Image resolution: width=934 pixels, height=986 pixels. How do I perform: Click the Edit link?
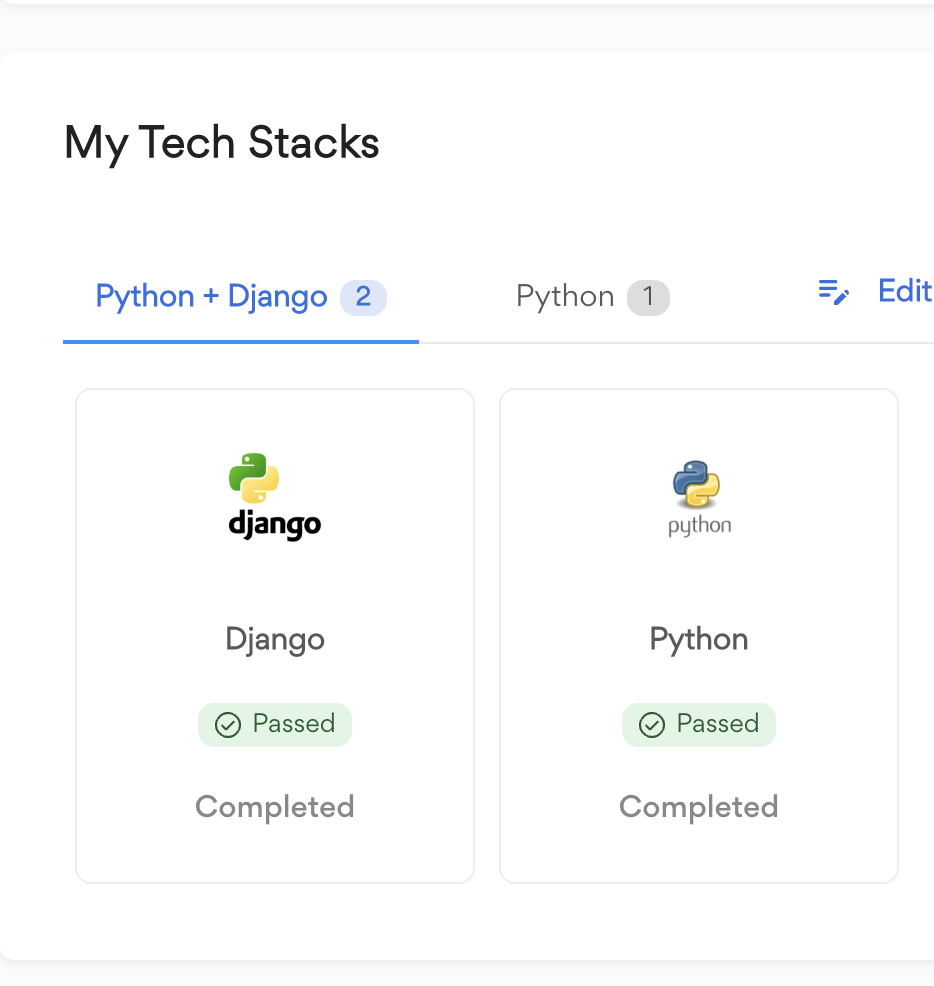904,291
